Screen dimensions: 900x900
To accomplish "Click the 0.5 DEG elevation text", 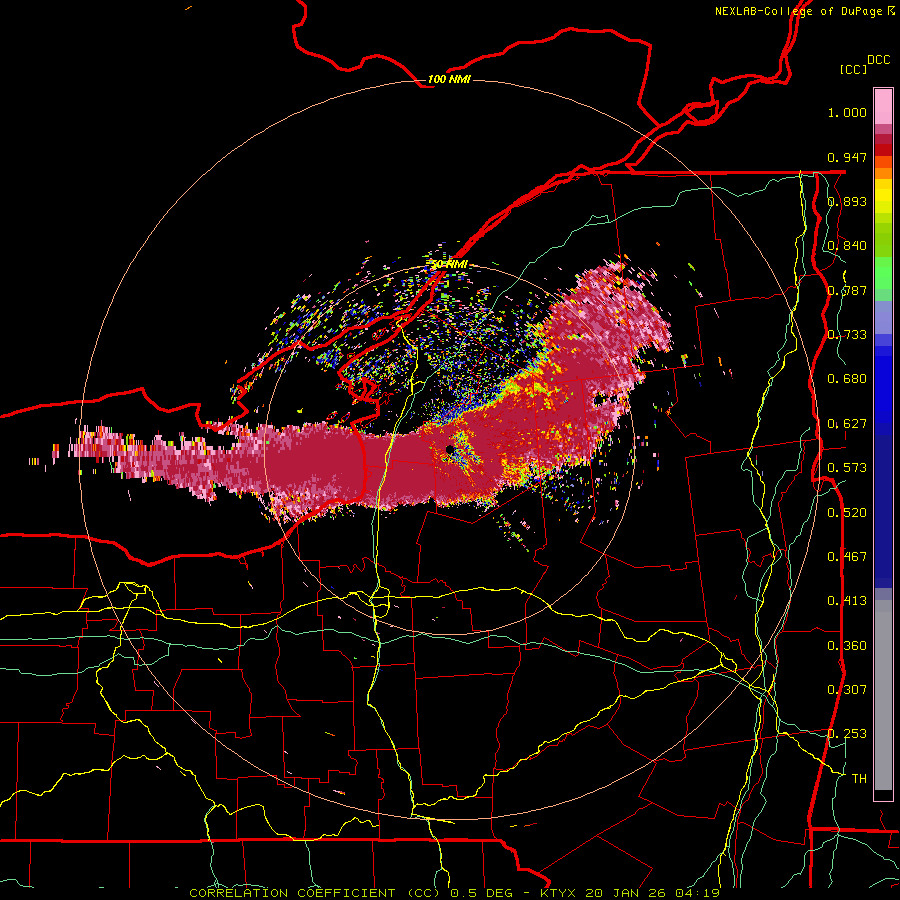I will coord(484,893).
